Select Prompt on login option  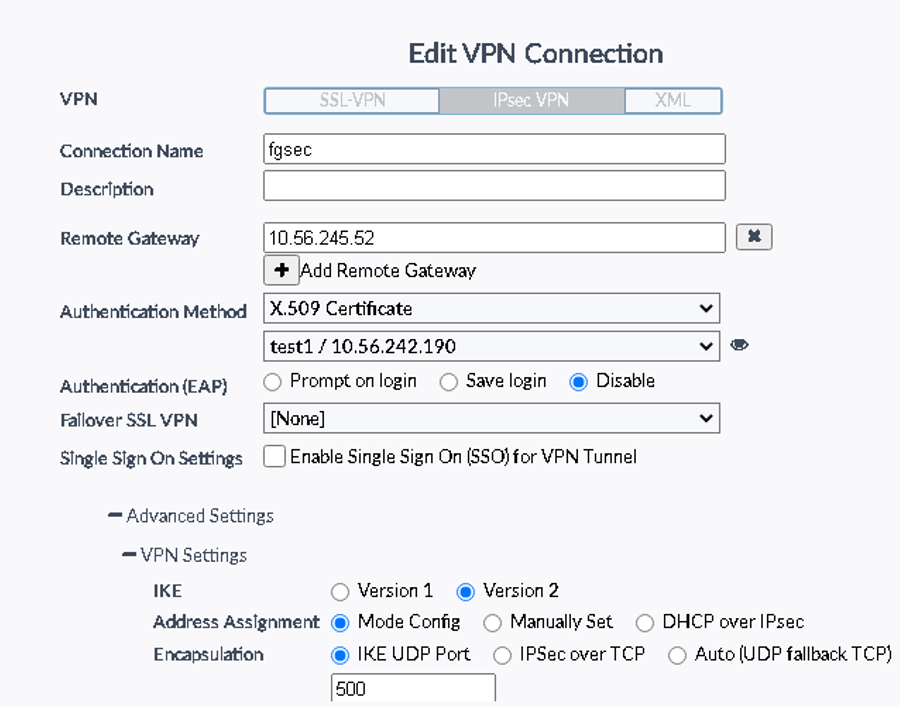[272, 382]
